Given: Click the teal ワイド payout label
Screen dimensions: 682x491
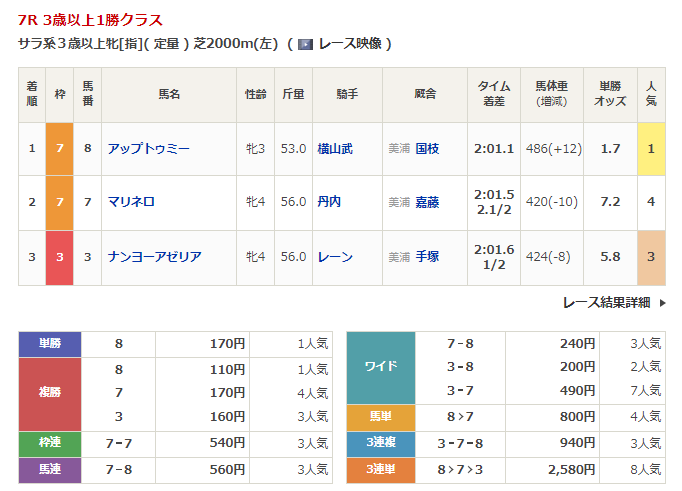Looking at the screenshot, I should coord(380,367).
